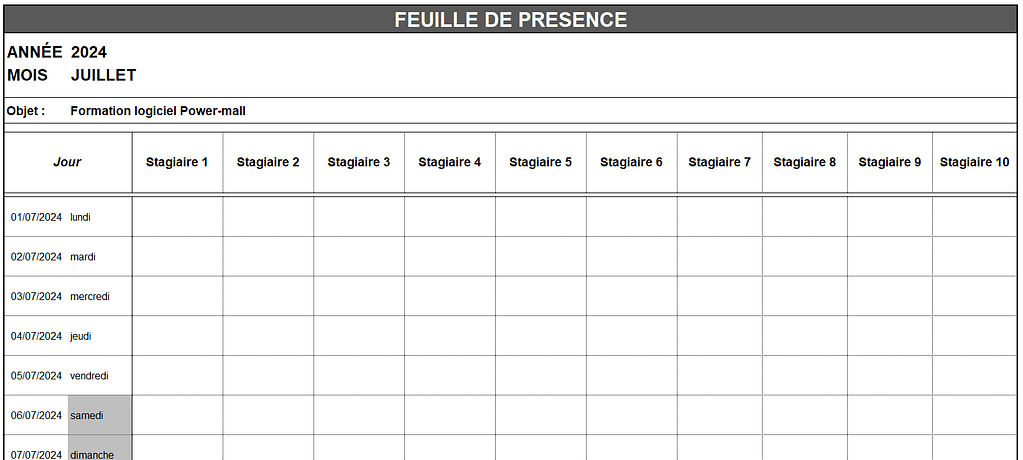This screenshot has height=460, width=1023.
Task: Click Stagiaire 9 presence cell for vendredi
Action: pyautogui.click(x=889, y=376)
